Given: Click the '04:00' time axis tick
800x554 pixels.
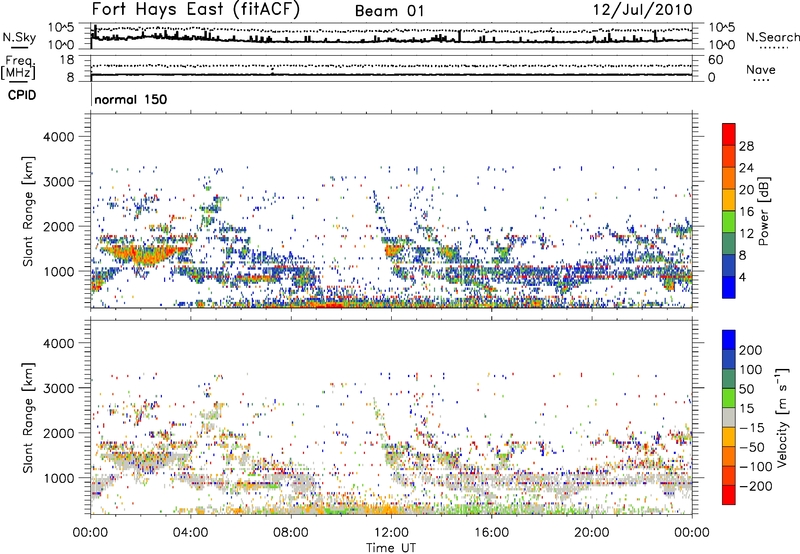Looking at the screenshot, I should pyautogui.click(x=190, y=533).
